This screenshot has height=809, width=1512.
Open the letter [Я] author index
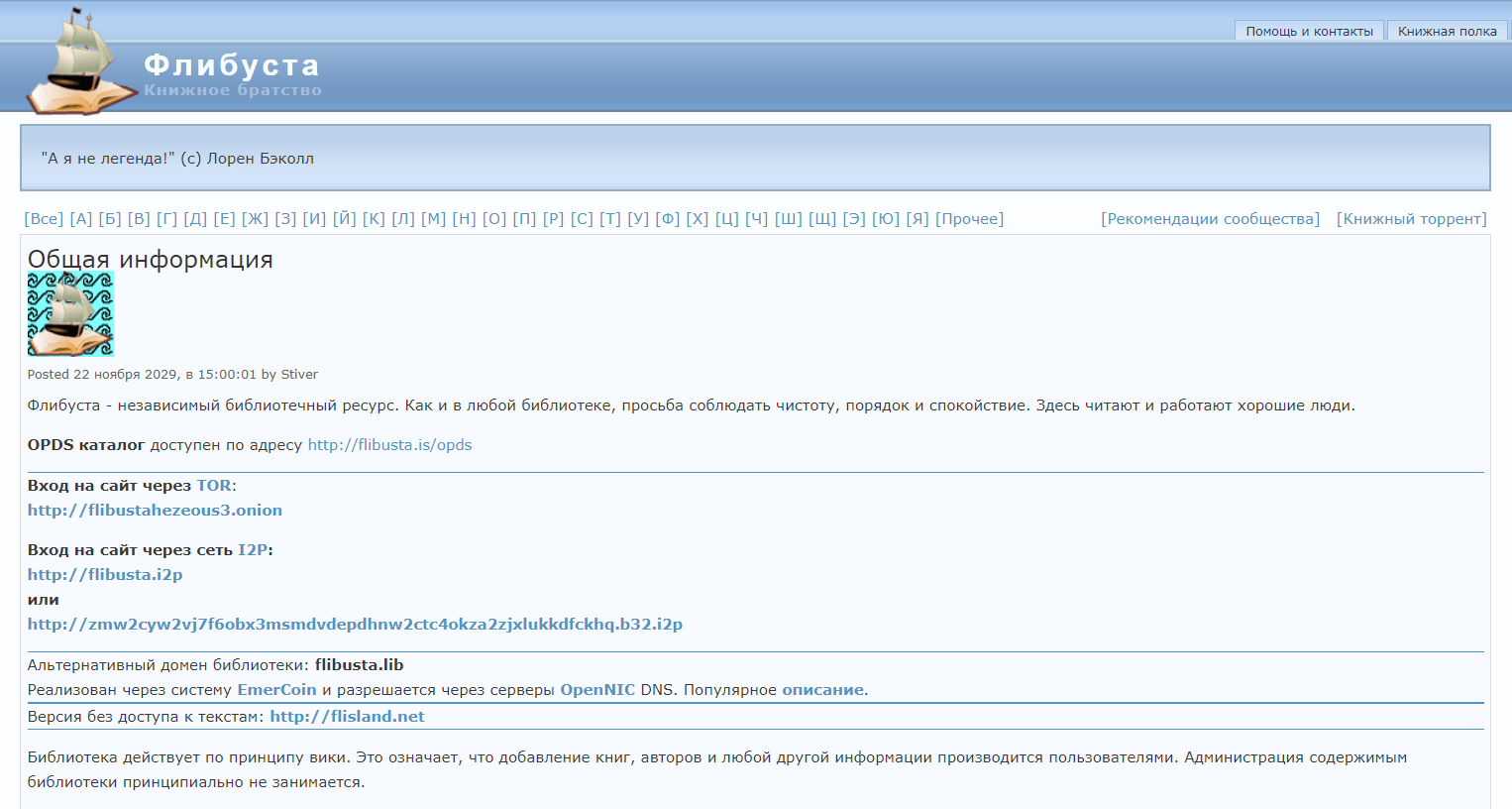click(x=918, y=219)
